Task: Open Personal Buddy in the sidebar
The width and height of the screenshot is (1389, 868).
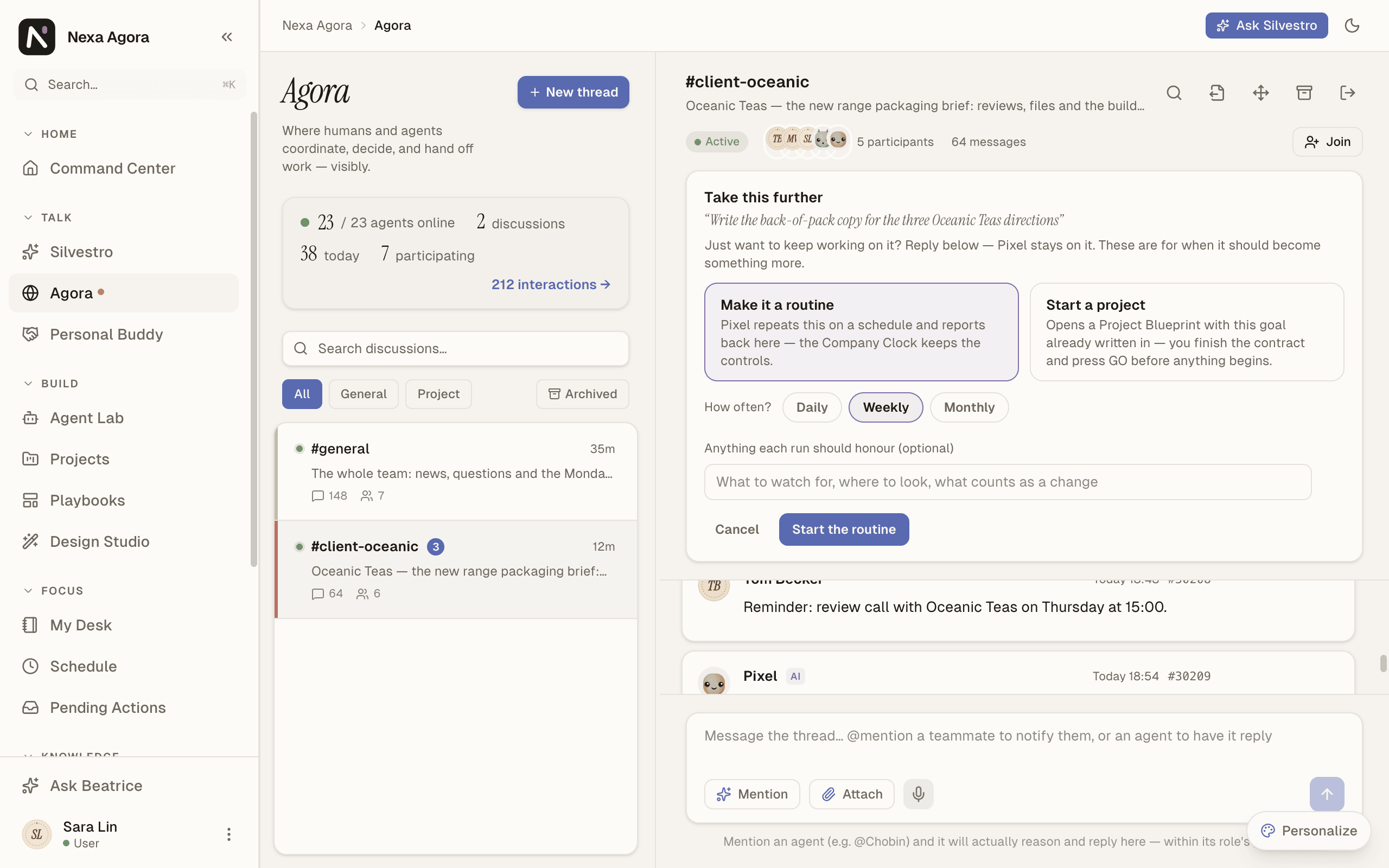Action: [123, 334]
